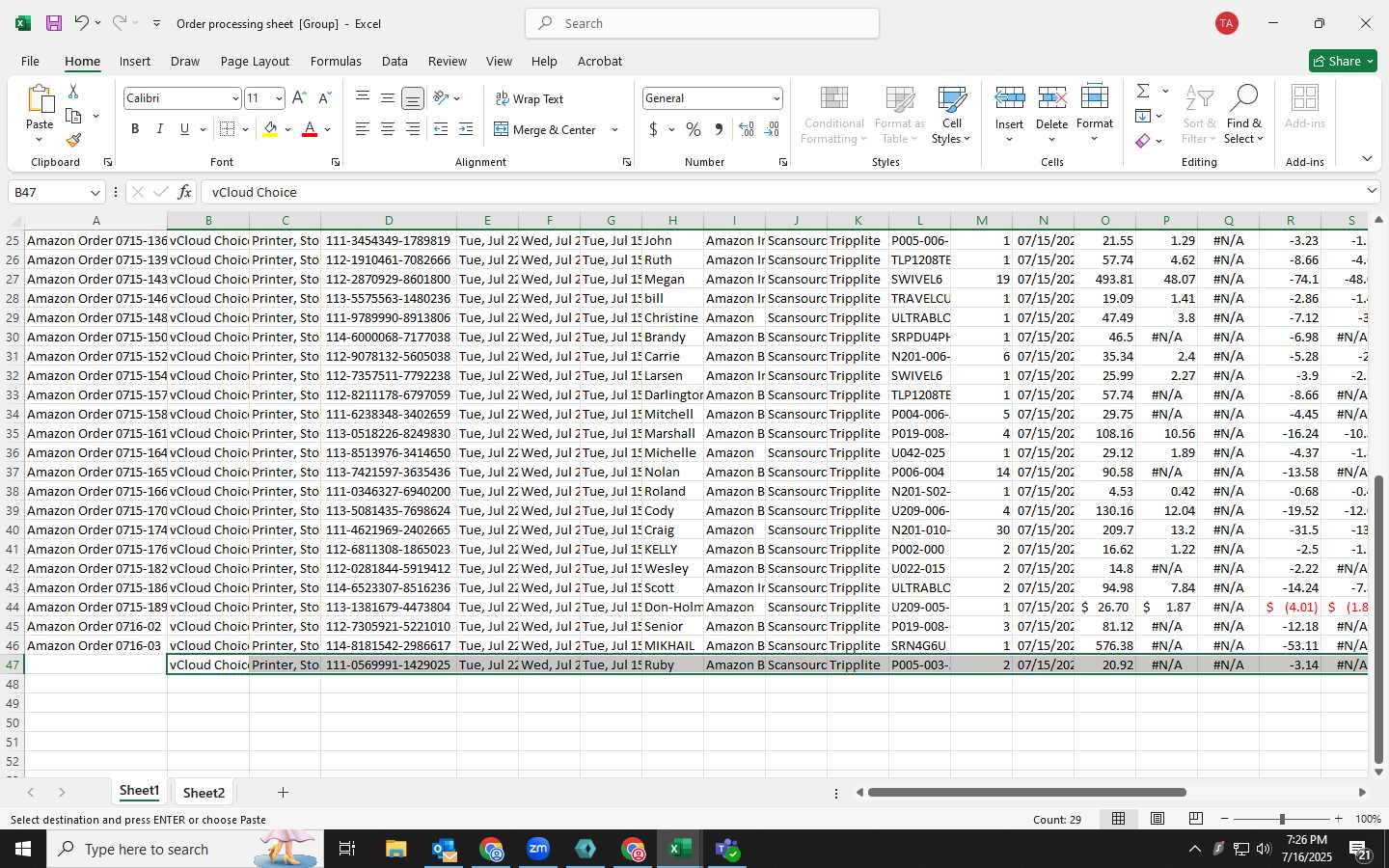Select Align Left icon
The image size is (1389, 868).
point(363,129)
